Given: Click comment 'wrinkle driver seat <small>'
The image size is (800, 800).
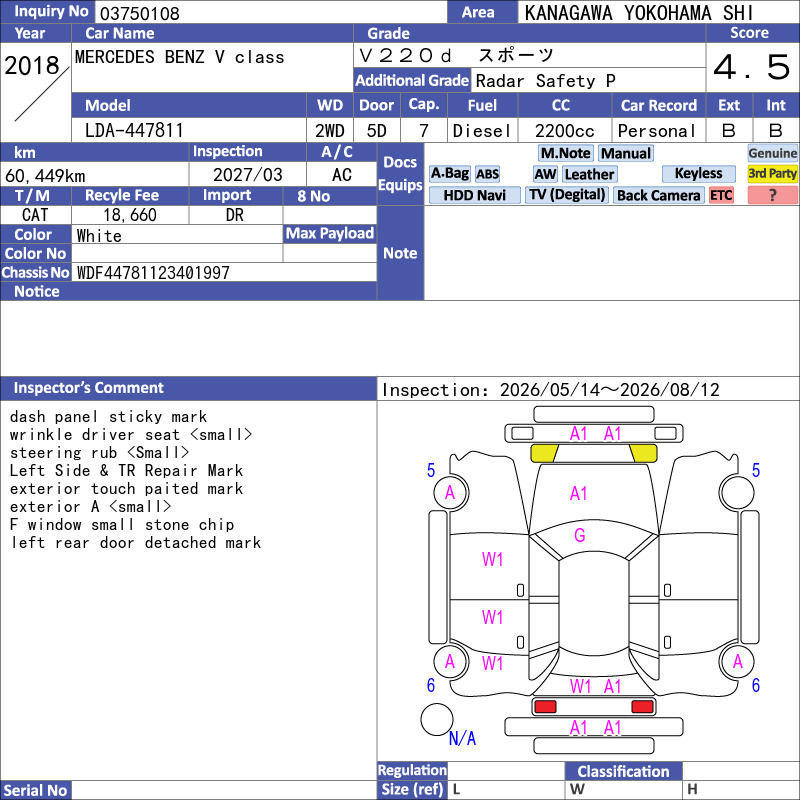Looking at the screenshot, I should tap(131, 435).
